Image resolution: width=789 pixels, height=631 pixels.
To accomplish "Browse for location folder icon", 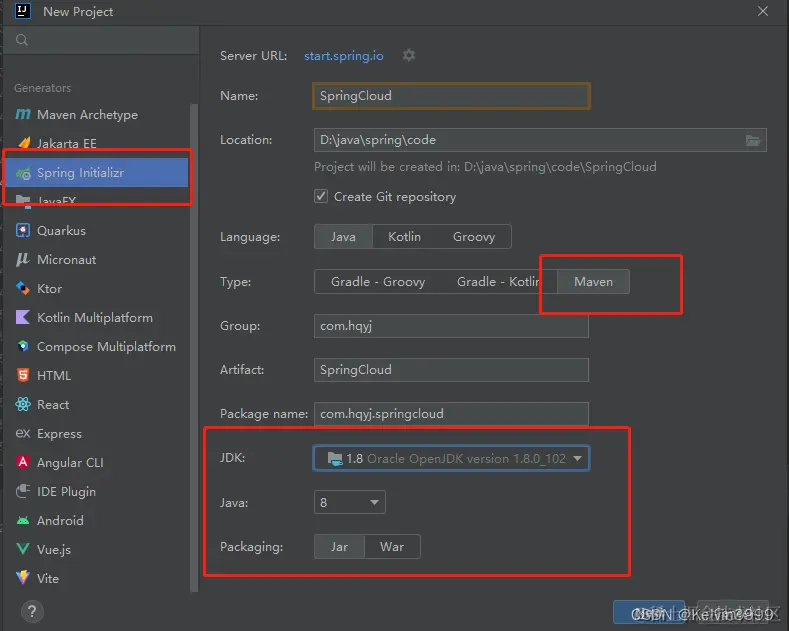I will point(753,140).
